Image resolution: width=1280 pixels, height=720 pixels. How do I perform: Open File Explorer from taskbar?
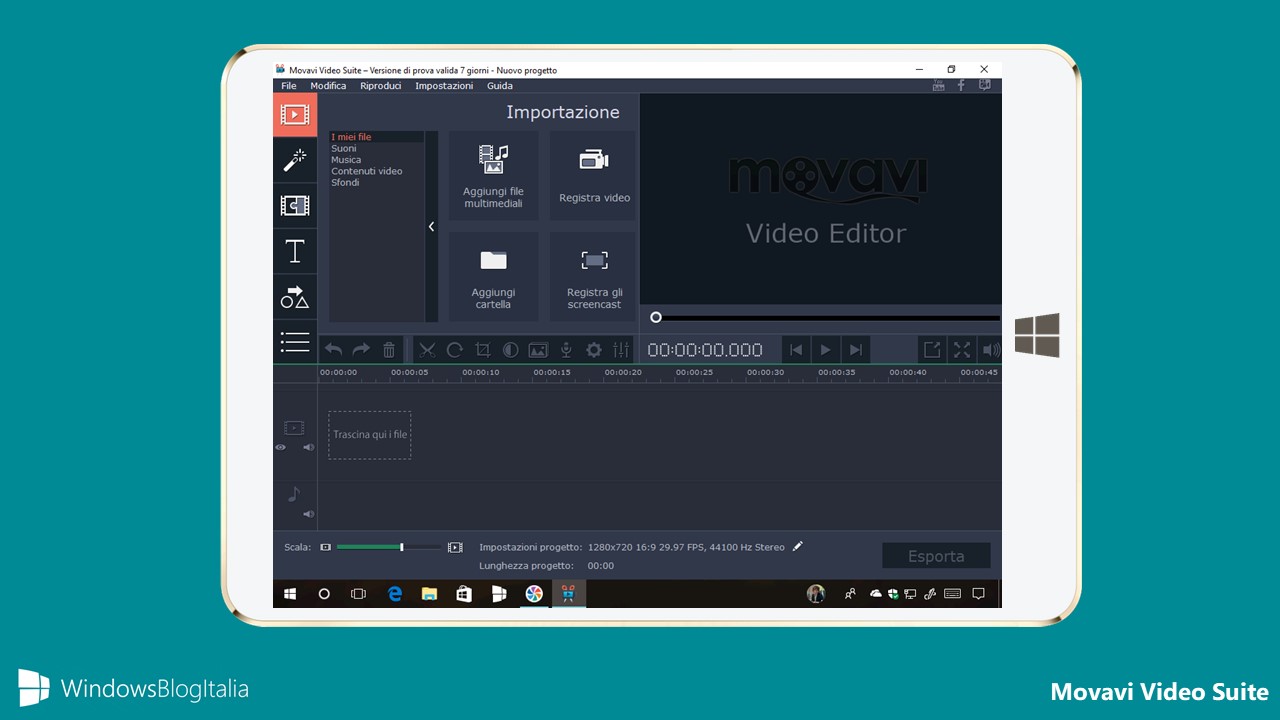[429, 594]
